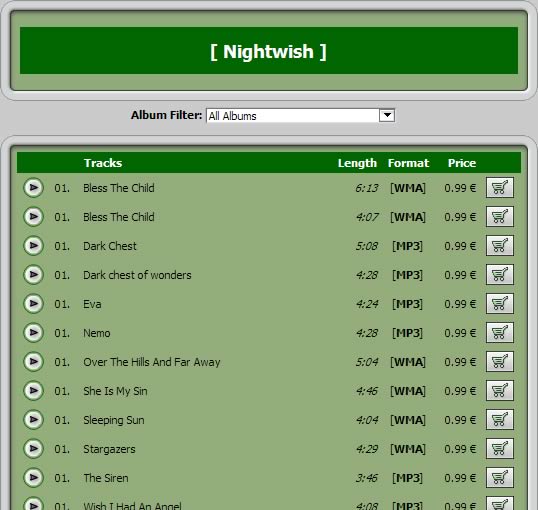
Task: Add Over The Hills And Far Away to cart
Action: click(x=500, y=361)
